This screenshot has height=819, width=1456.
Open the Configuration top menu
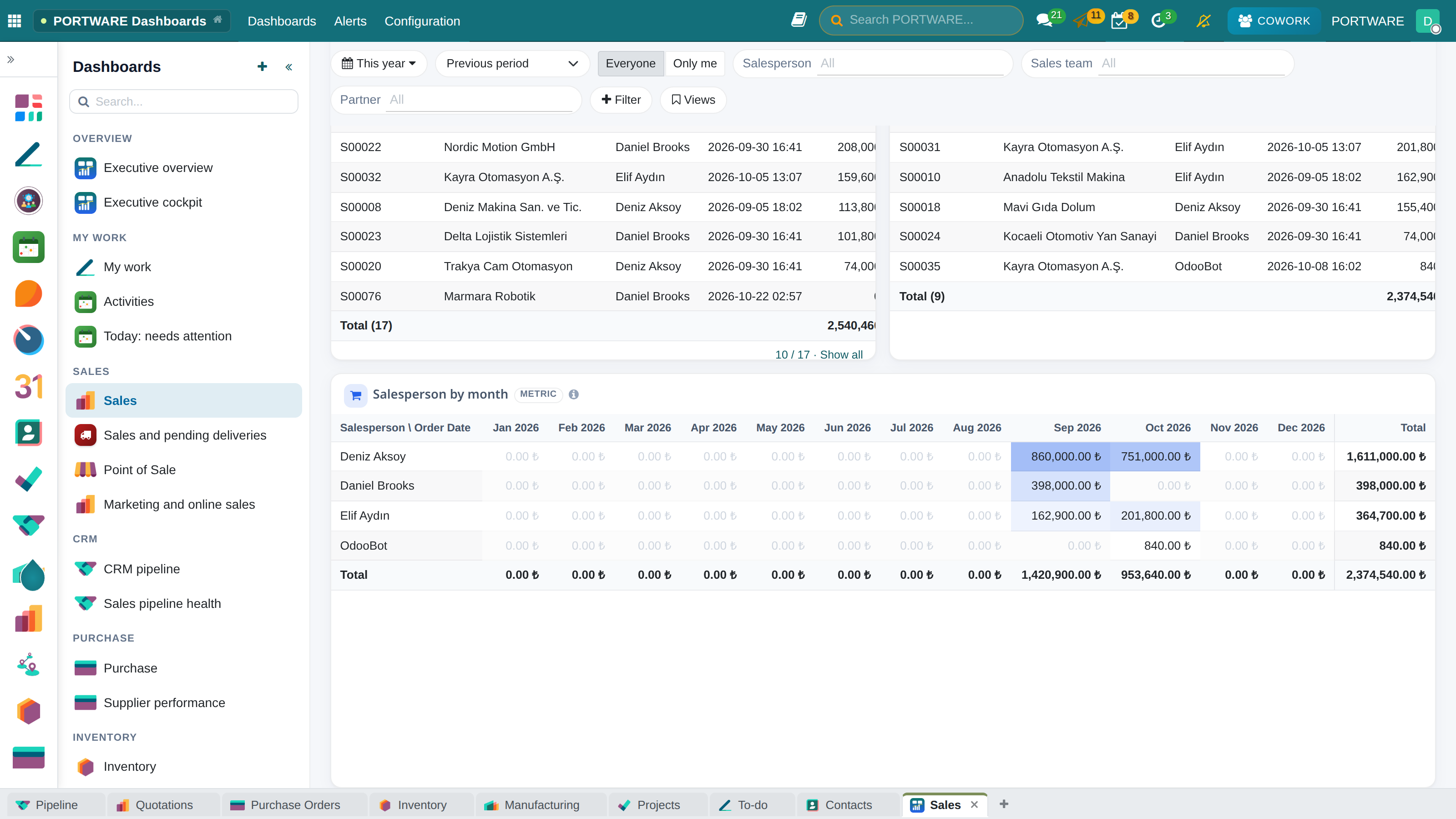[x=422, y=21]
